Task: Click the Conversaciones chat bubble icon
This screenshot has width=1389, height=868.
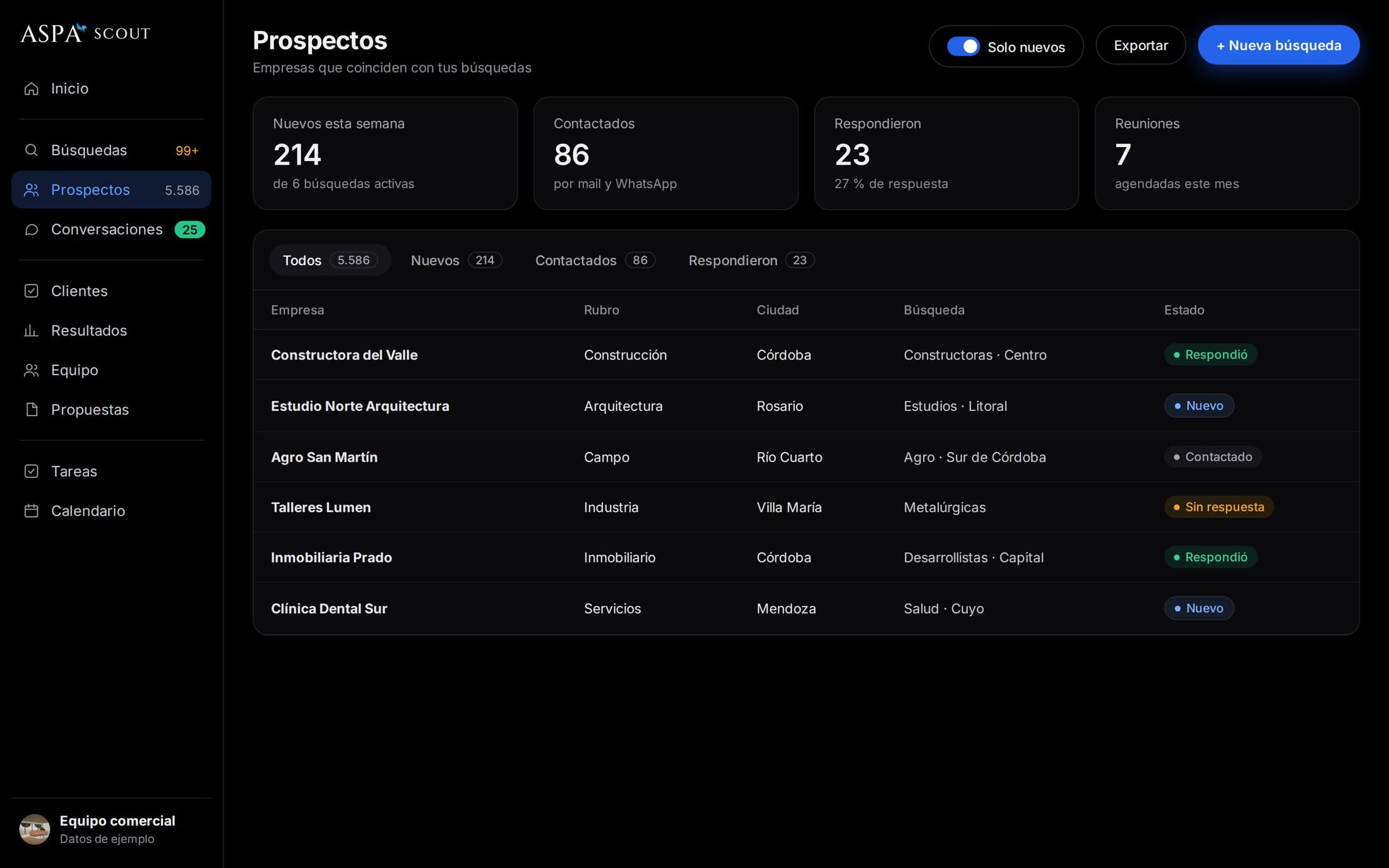Action: point(31,230)
